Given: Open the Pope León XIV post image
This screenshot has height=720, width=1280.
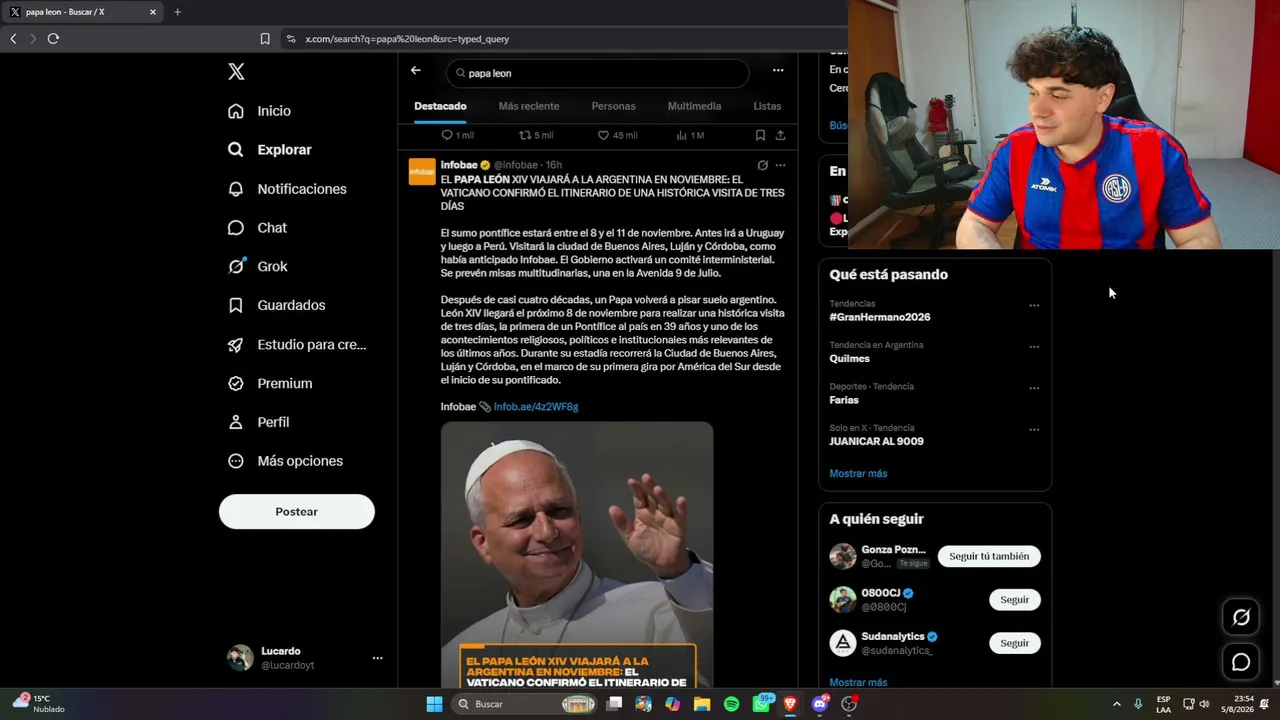Looking at the screenshot, I should [577, 554].
